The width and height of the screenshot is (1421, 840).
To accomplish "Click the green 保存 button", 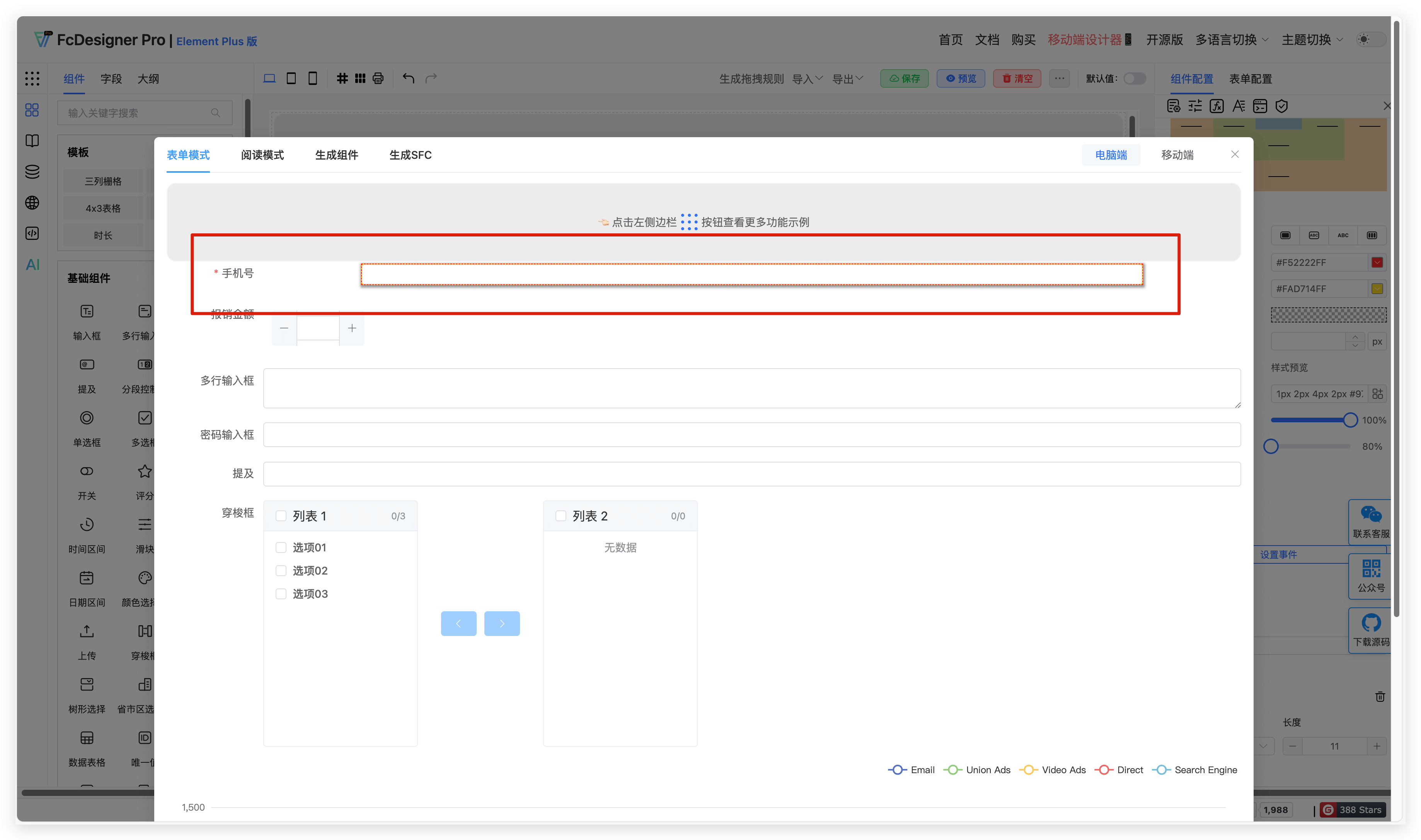I will [x=904, y=78].
